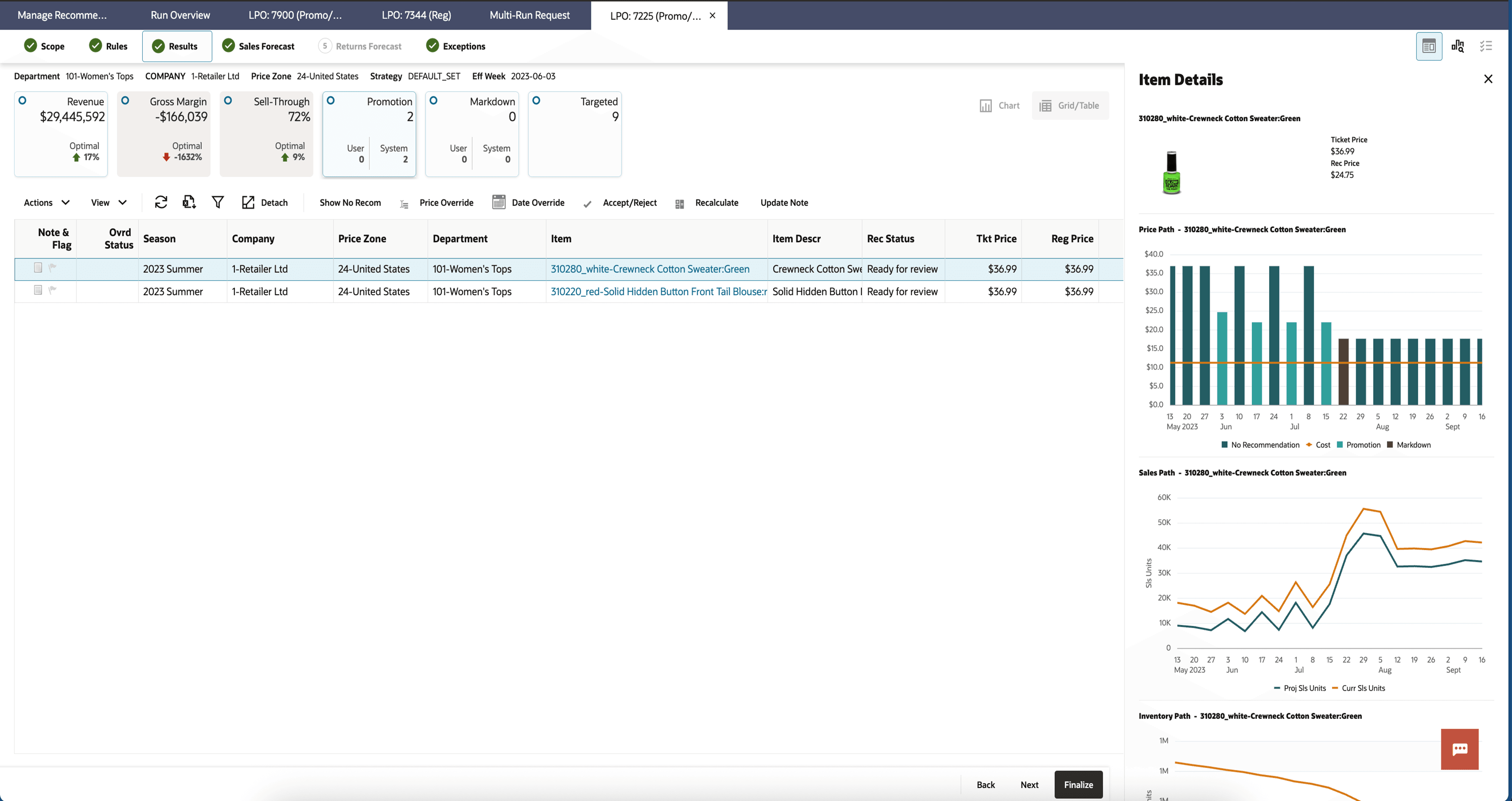
Task: Select the Markdown tile radio button
Action: tap(433, 100)
